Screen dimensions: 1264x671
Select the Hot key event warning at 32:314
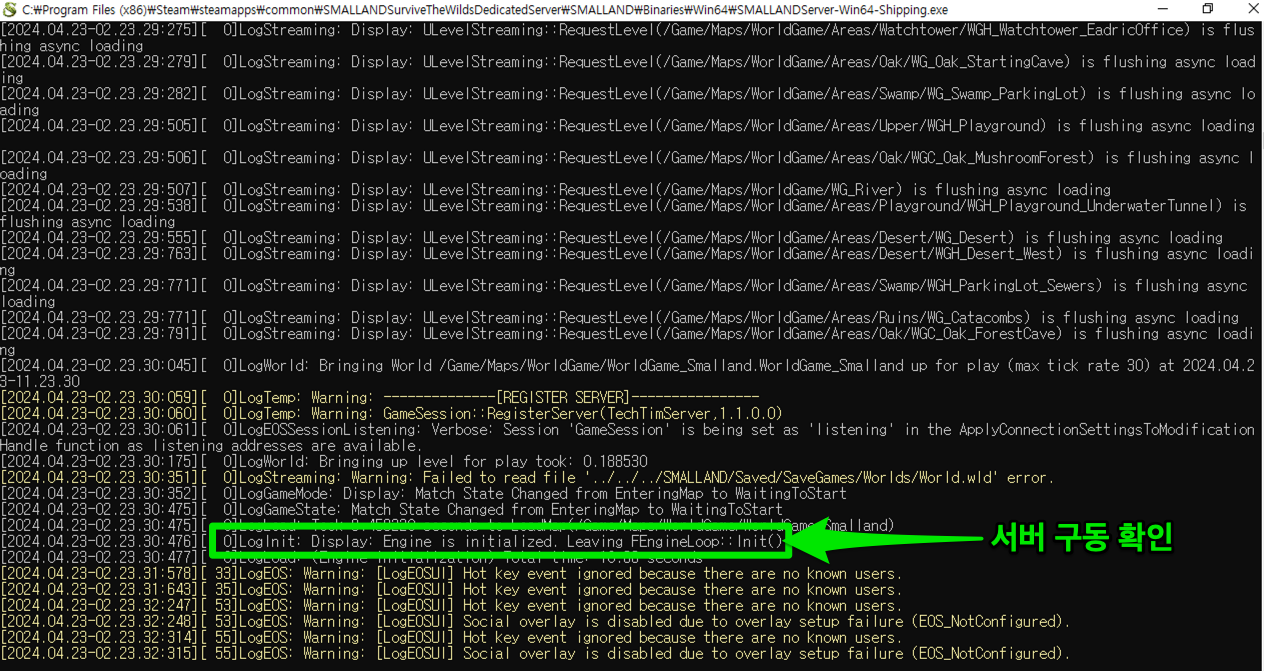[x=451, y=638]
